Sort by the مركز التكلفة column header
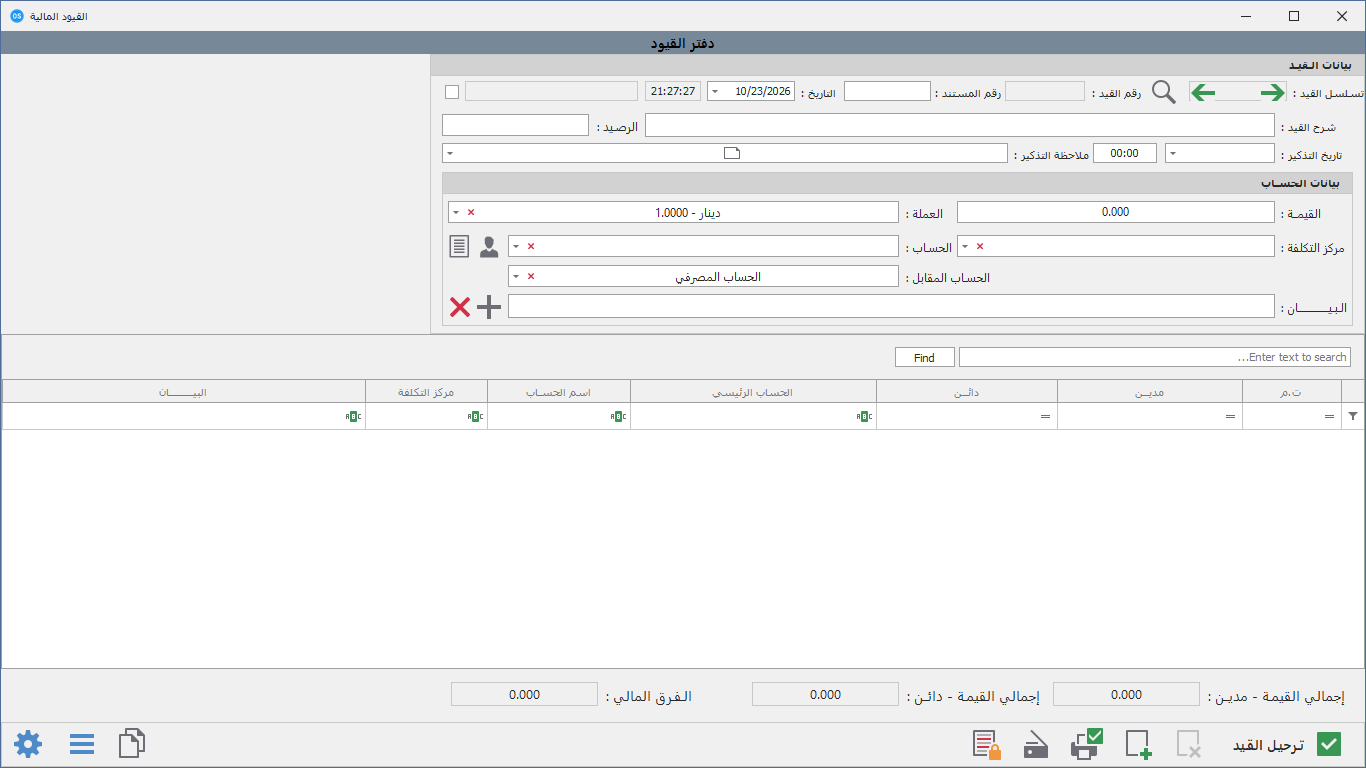This screenshot has height=768, width=1366. pos(427,392)
